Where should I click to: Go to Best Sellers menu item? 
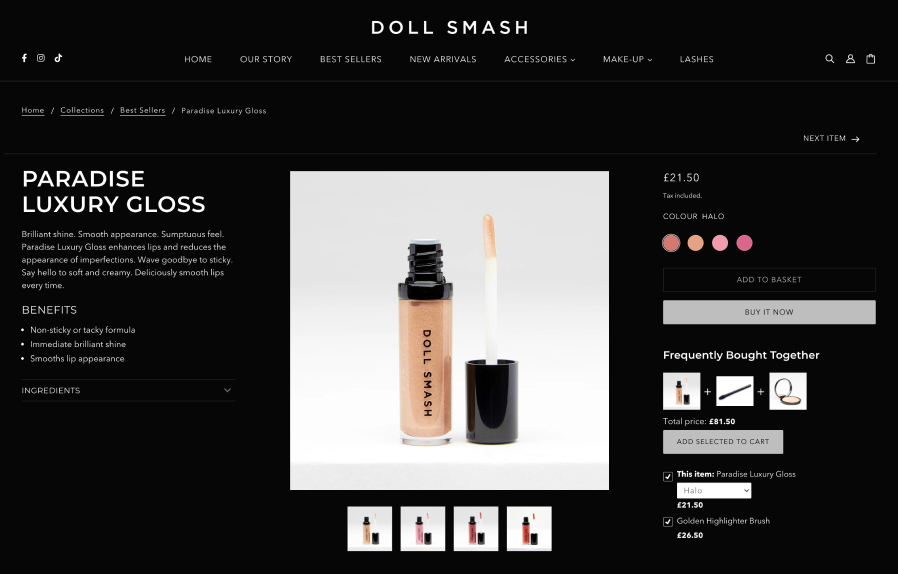[x=350, y=59]
